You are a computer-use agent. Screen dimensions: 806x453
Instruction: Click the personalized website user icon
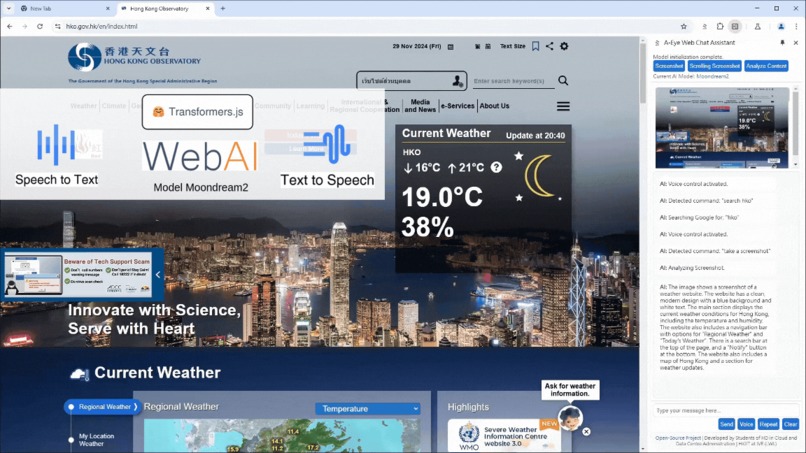coord(457,81)
